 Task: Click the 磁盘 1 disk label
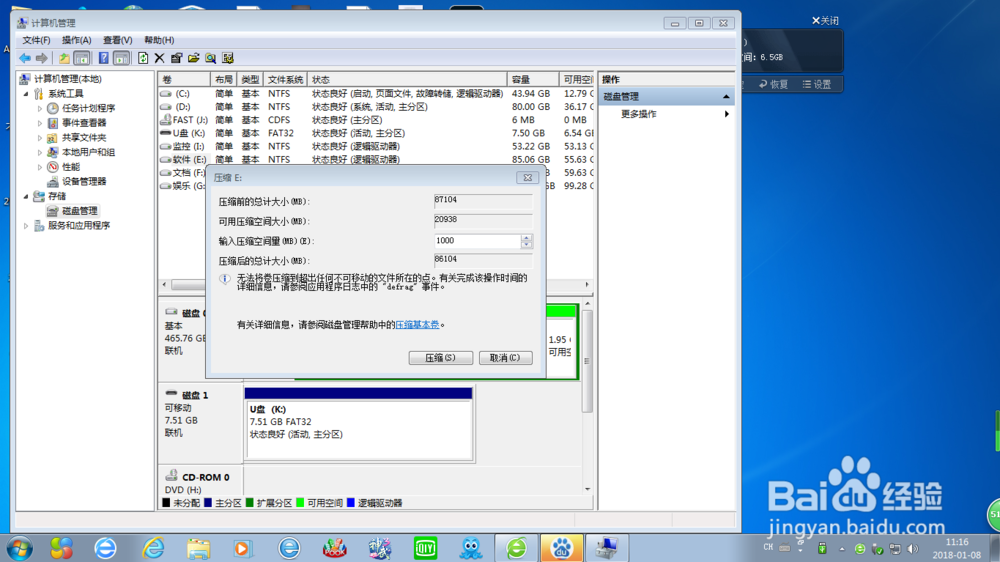tap(195, 396)
